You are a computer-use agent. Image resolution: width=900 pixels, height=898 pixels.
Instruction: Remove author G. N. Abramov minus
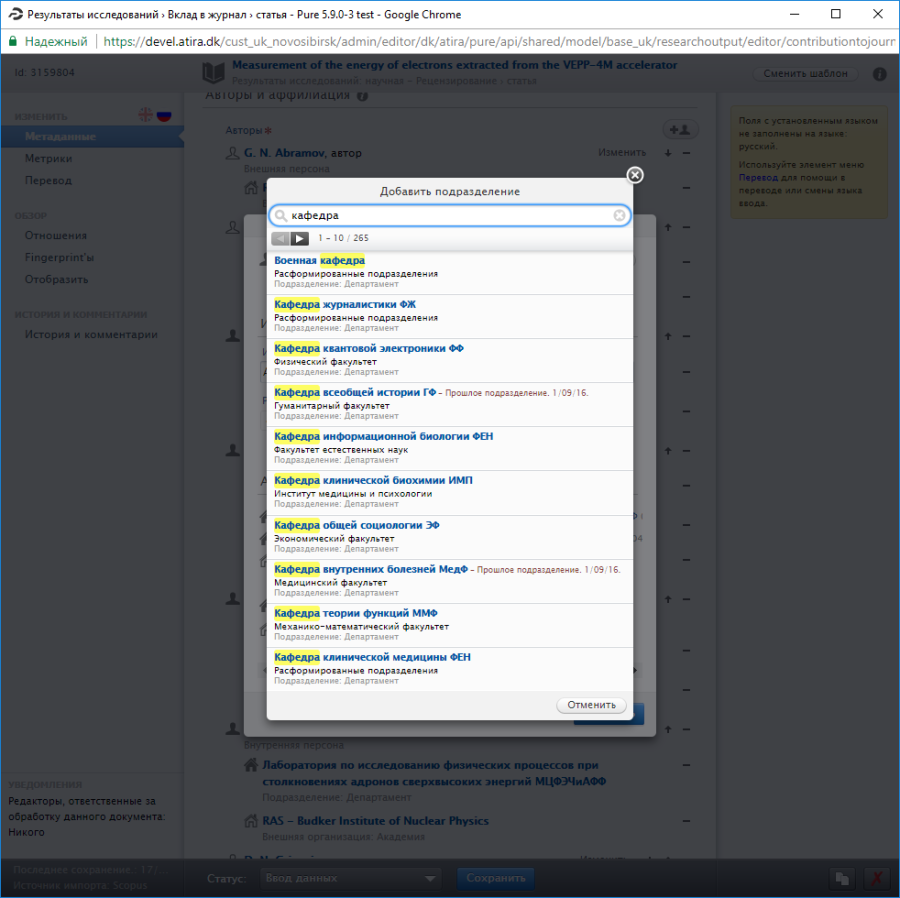(686, 153)
